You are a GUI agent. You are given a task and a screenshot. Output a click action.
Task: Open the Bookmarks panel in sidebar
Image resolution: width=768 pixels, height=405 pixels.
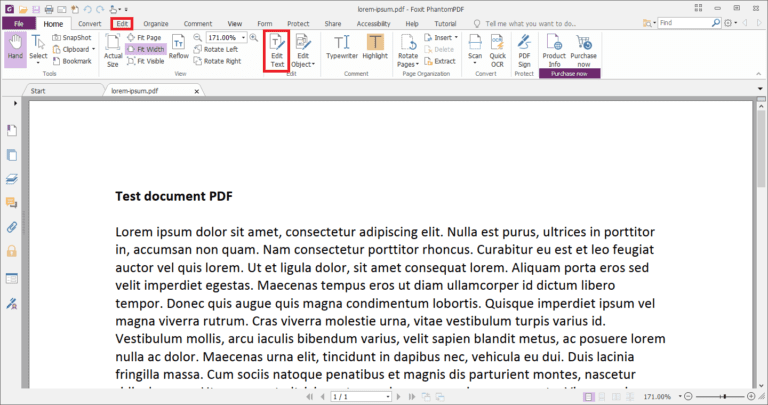pyautogui.click(x=12, y=130)
